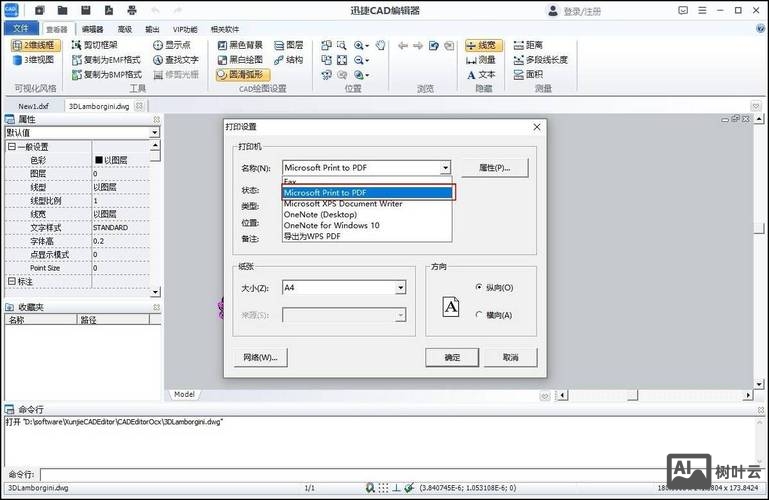Toggle the 圆滑弧形 setting
This screenshot has height=500, width=769.
(x=243, y=75)
